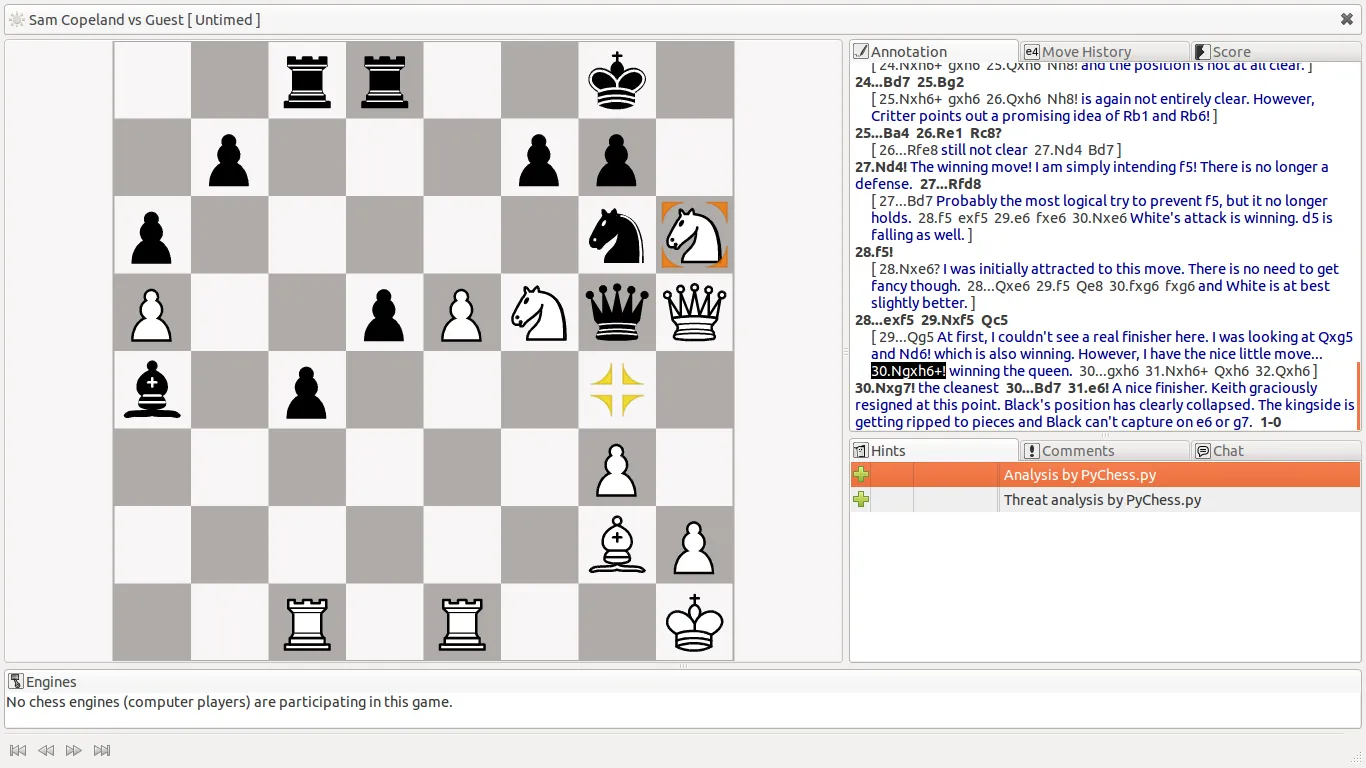Select the black bishop on a4
The height and width of the screenshot is (768, 1366).
click(151, 390)
